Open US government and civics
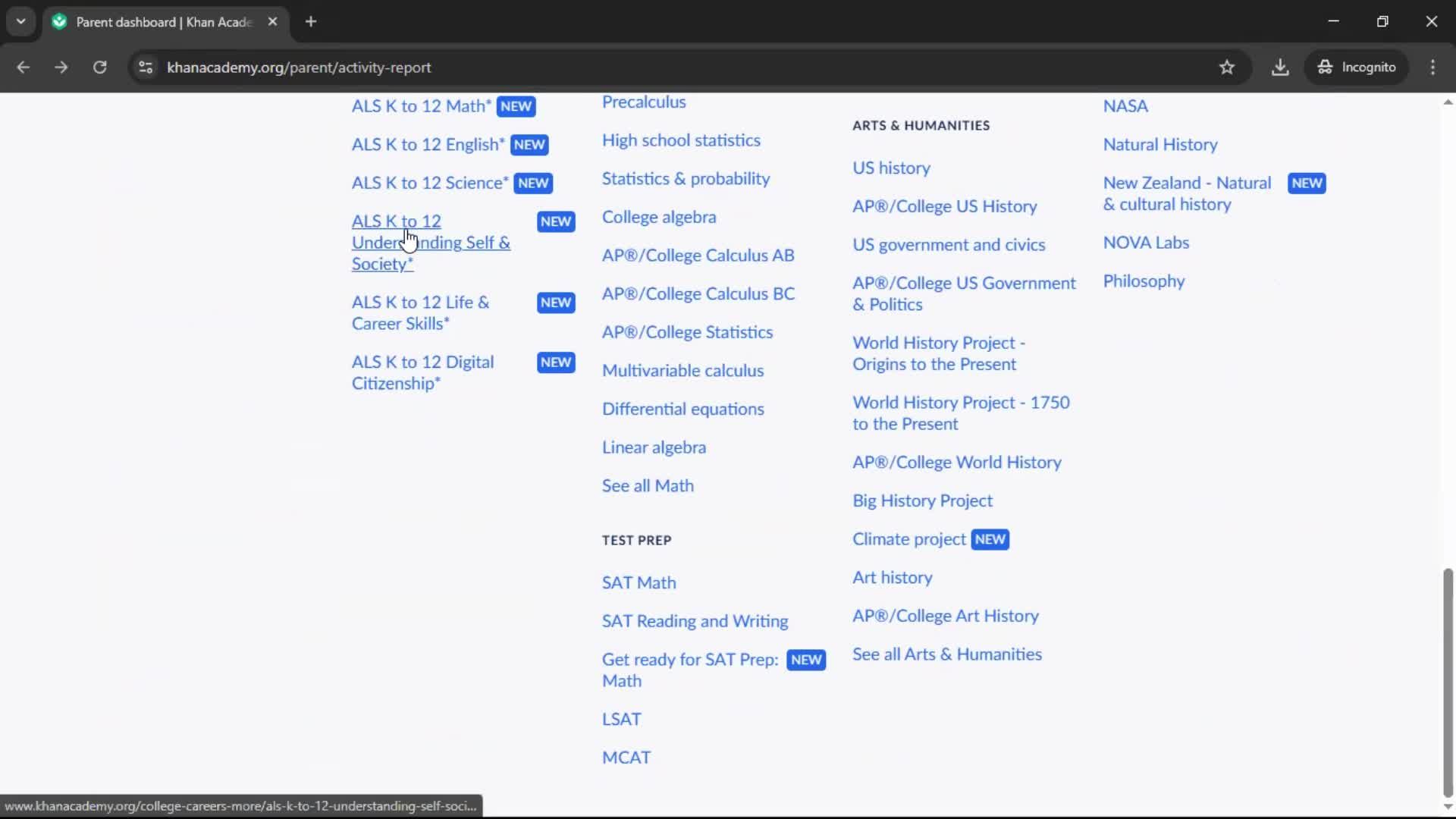 click(949, 245)
